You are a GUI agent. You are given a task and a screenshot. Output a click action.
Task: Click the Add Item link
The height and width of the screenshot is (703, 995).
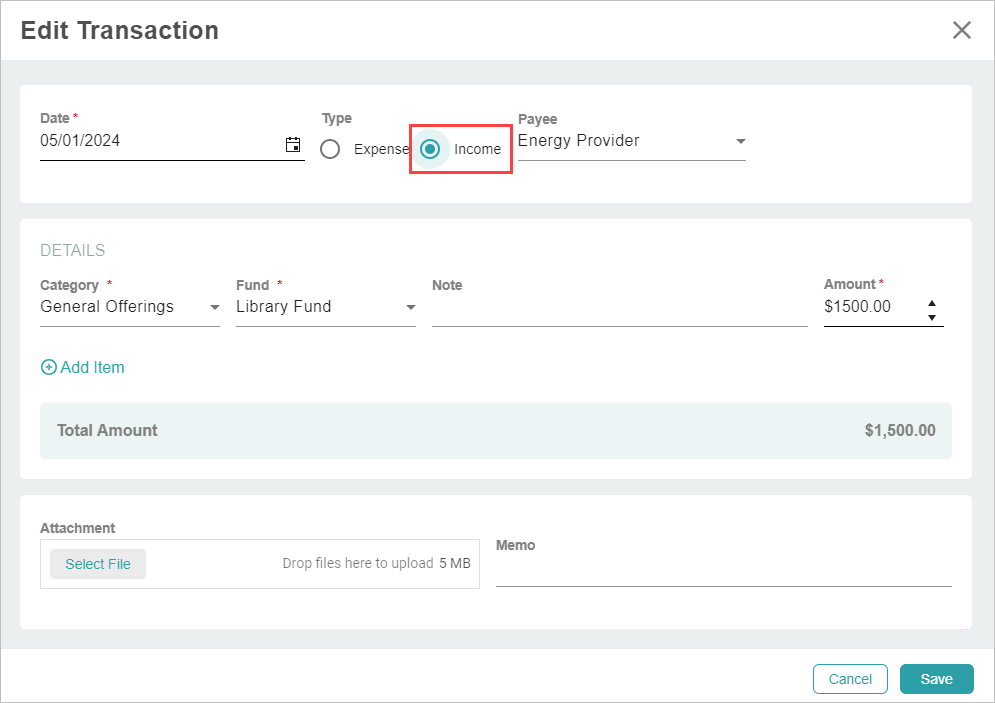coord(82,367)
